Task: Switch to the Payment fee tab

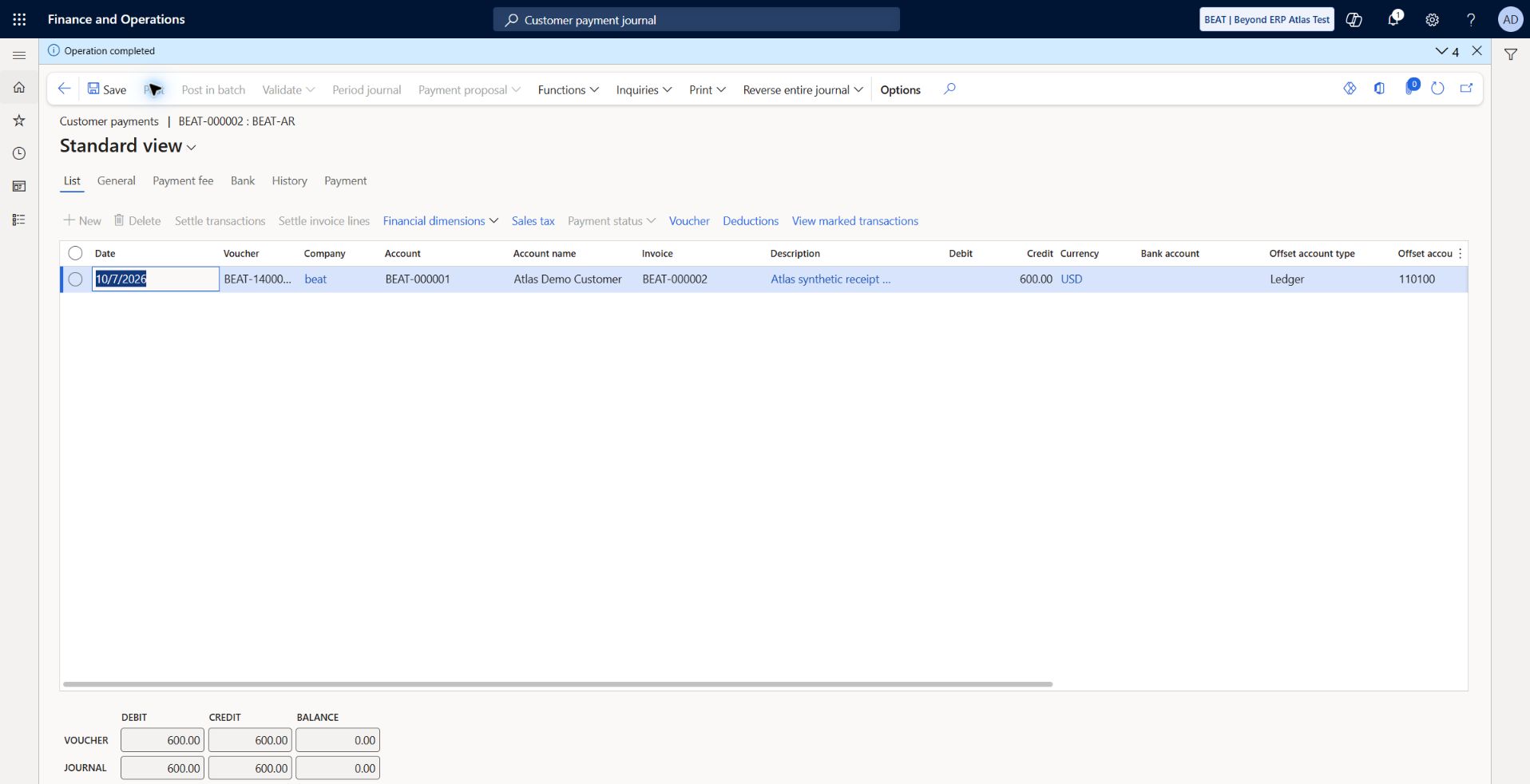Action: pos(183,180)
